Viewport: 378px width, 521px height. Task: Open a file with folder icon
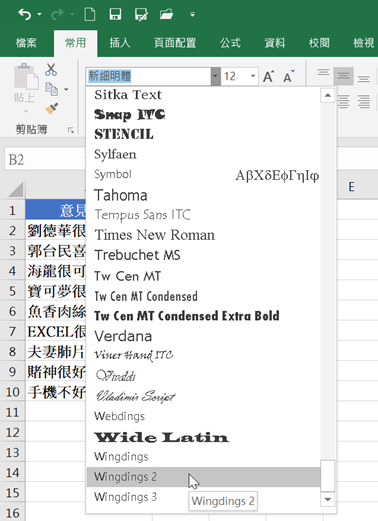pos(166,14)
